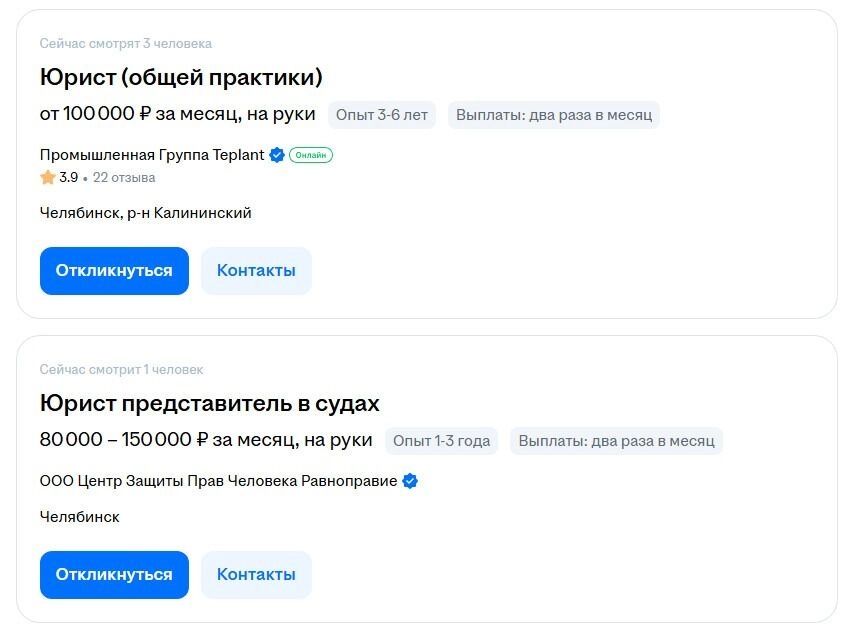
Task: Click the Челябинск, р-н Калининский location
Action: (x=146, y=213)
